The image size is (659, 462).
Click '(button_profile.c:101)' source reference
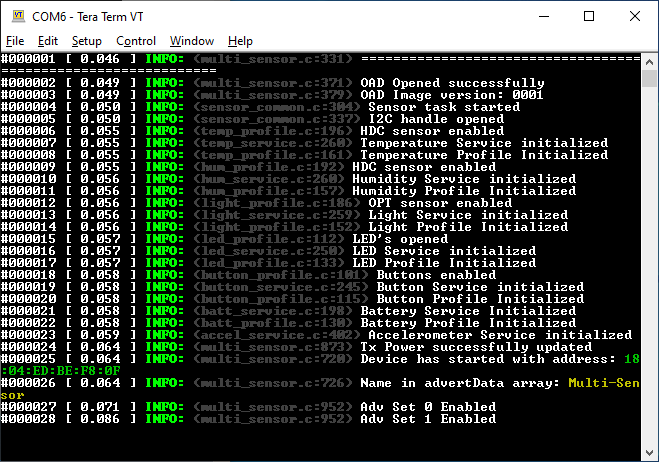(280, 275)
